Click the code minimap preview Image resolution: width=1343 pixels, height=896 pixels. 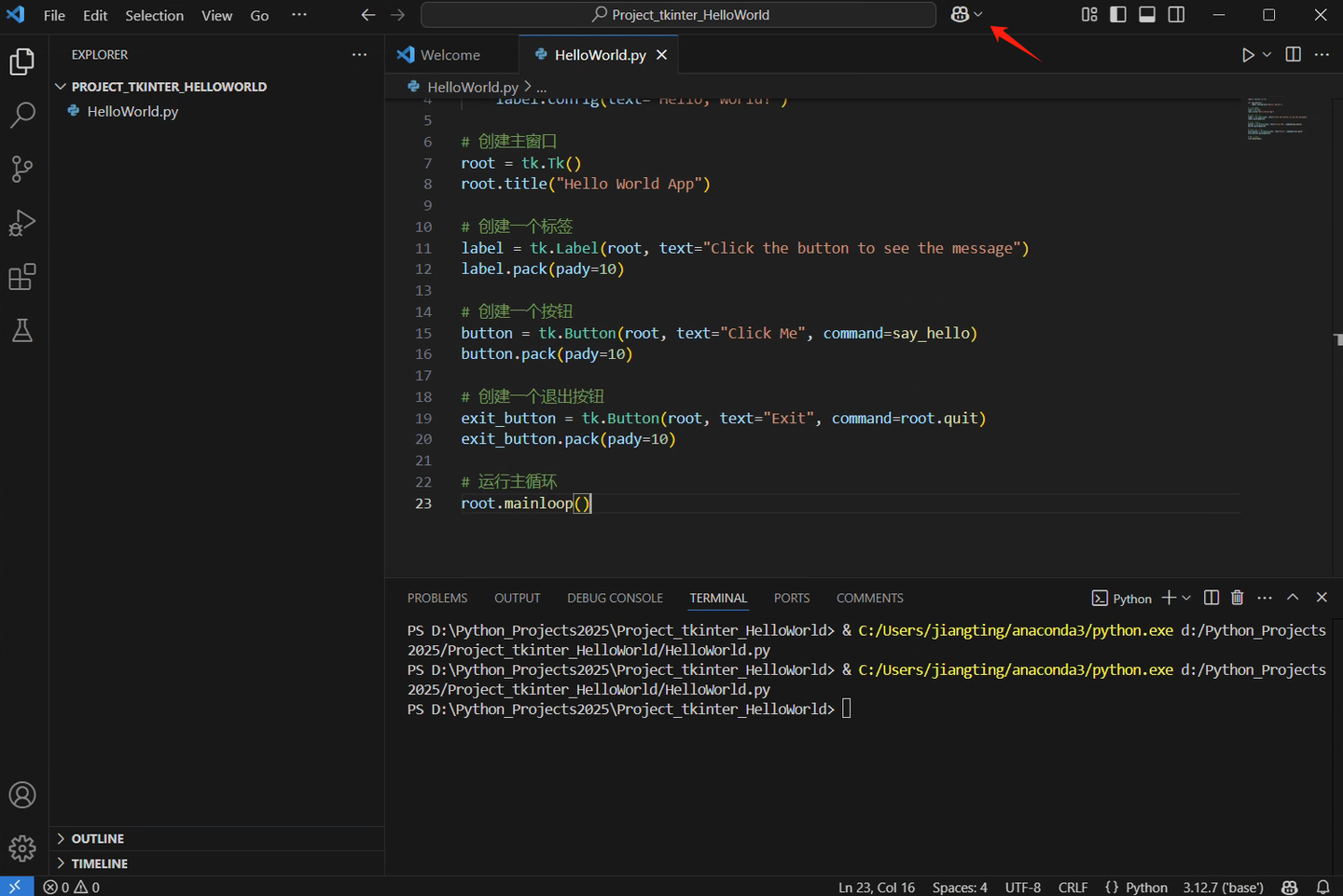(1276, 118)
